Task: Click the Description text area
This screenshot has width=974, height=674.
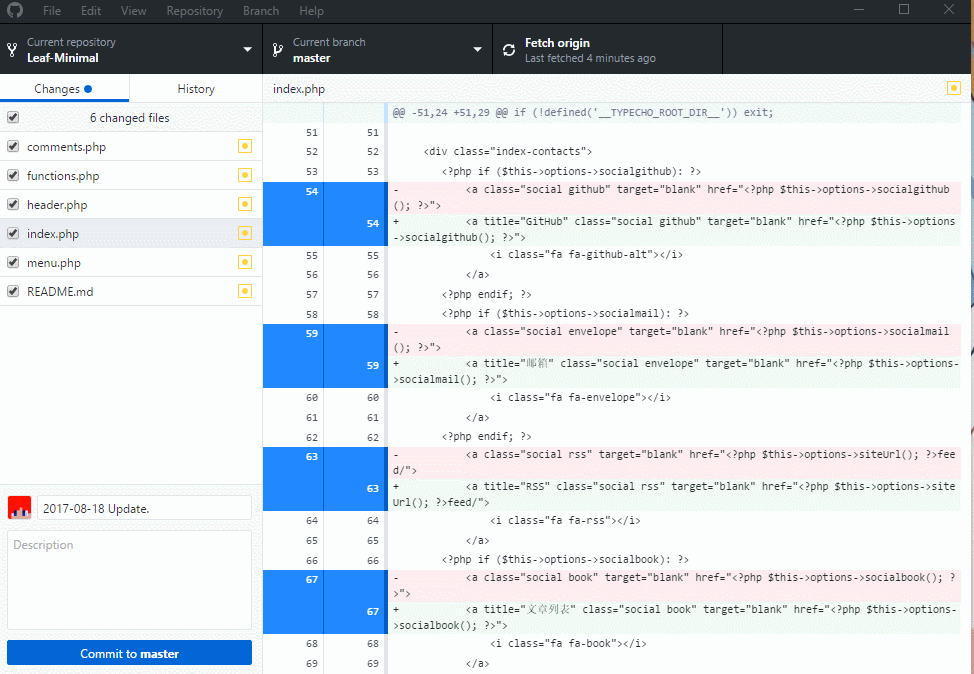Action: click(x=129, y=580)
